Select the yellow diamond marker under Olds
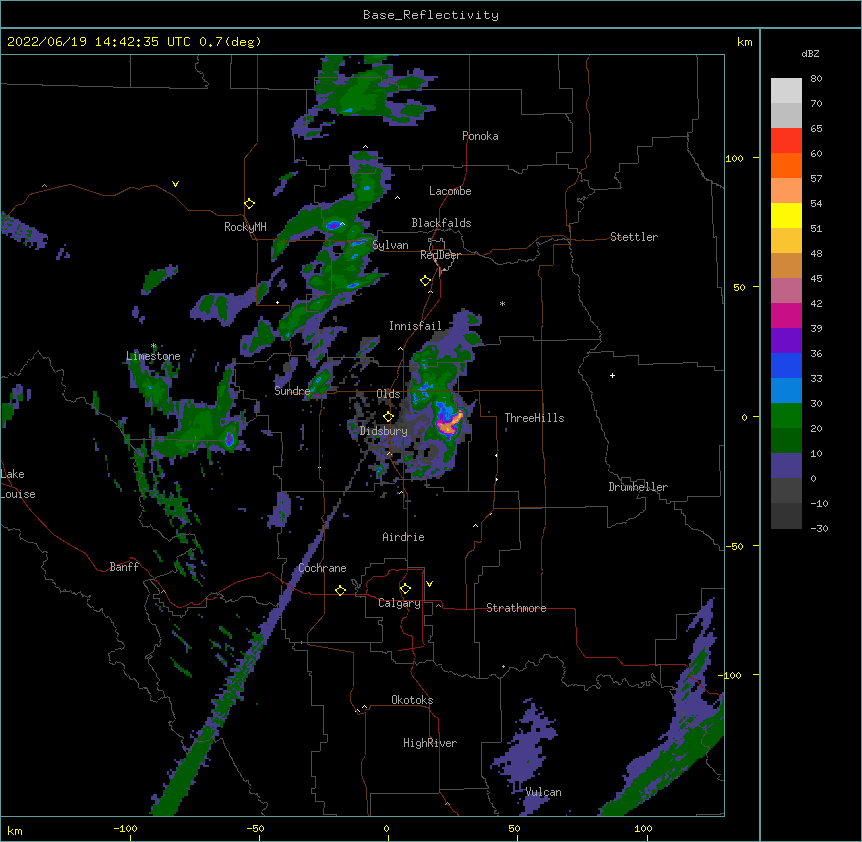Screen dimensions: 862x842 [388, 417]
